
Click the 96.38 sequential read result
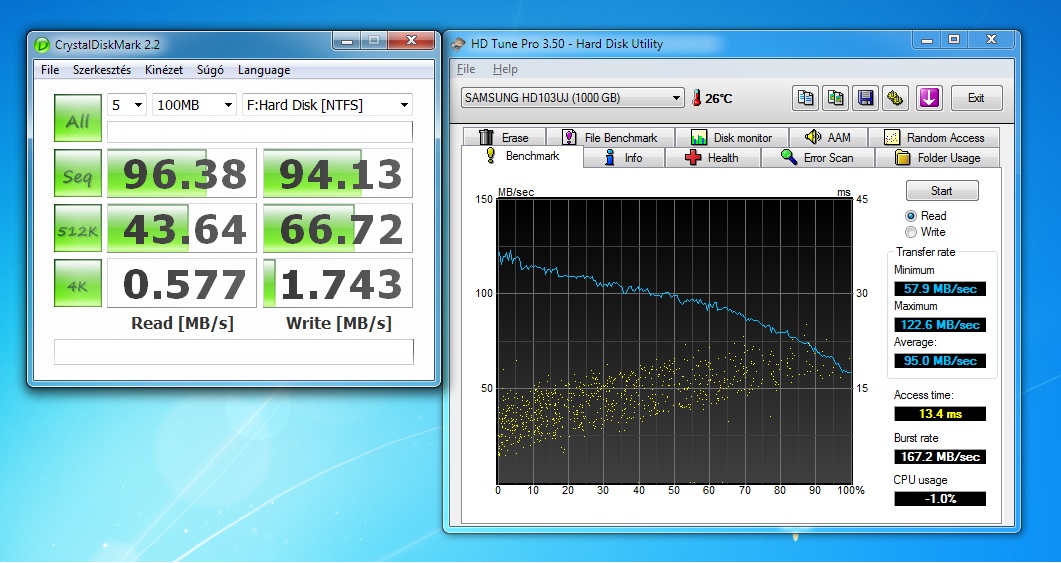182,173
